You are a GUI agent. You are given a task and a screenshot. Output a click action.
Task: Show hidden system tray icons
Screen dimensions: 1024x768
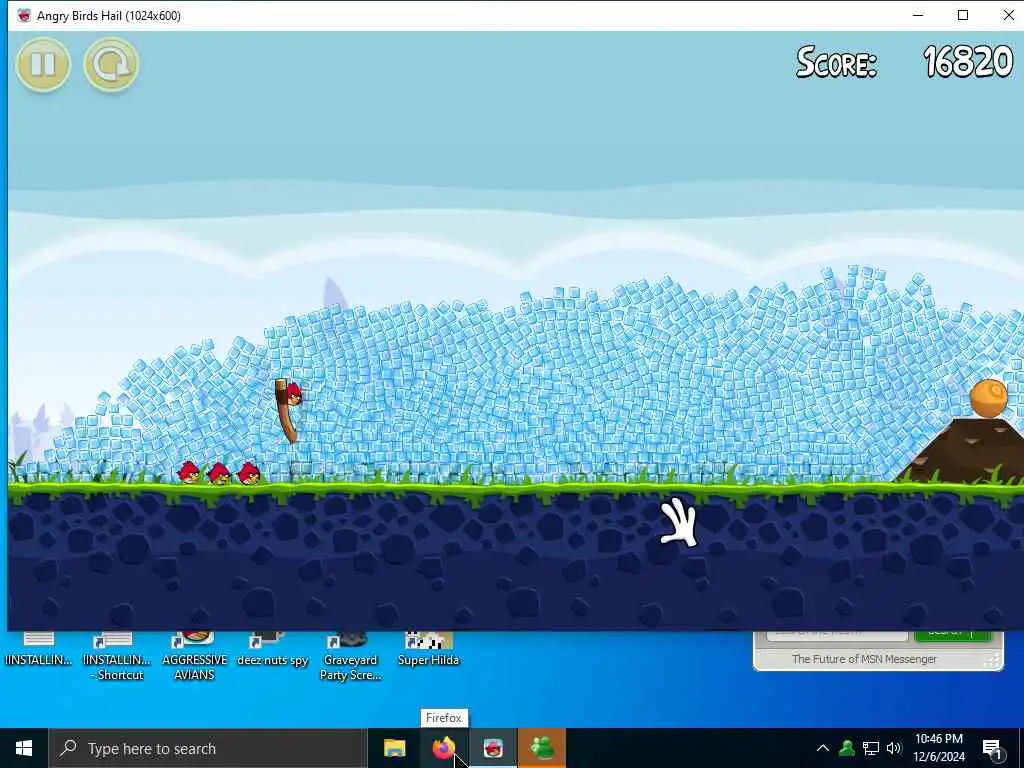tap(823, 748)
